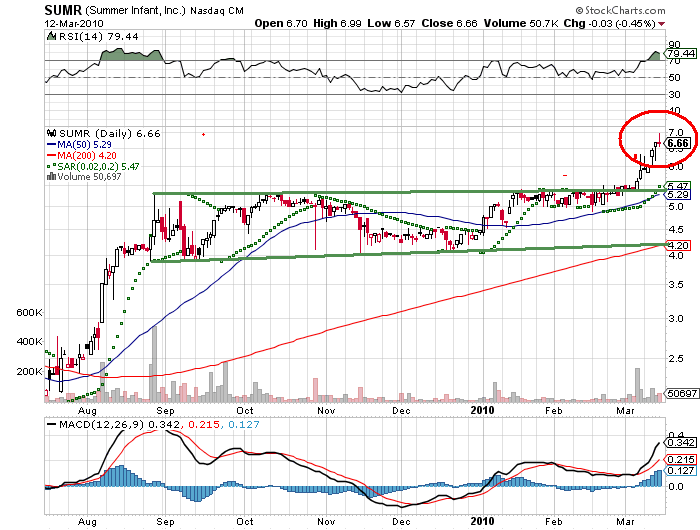Click the company name (Summer Infant, Inc.)
700x530 pixels.
(135, 10)
